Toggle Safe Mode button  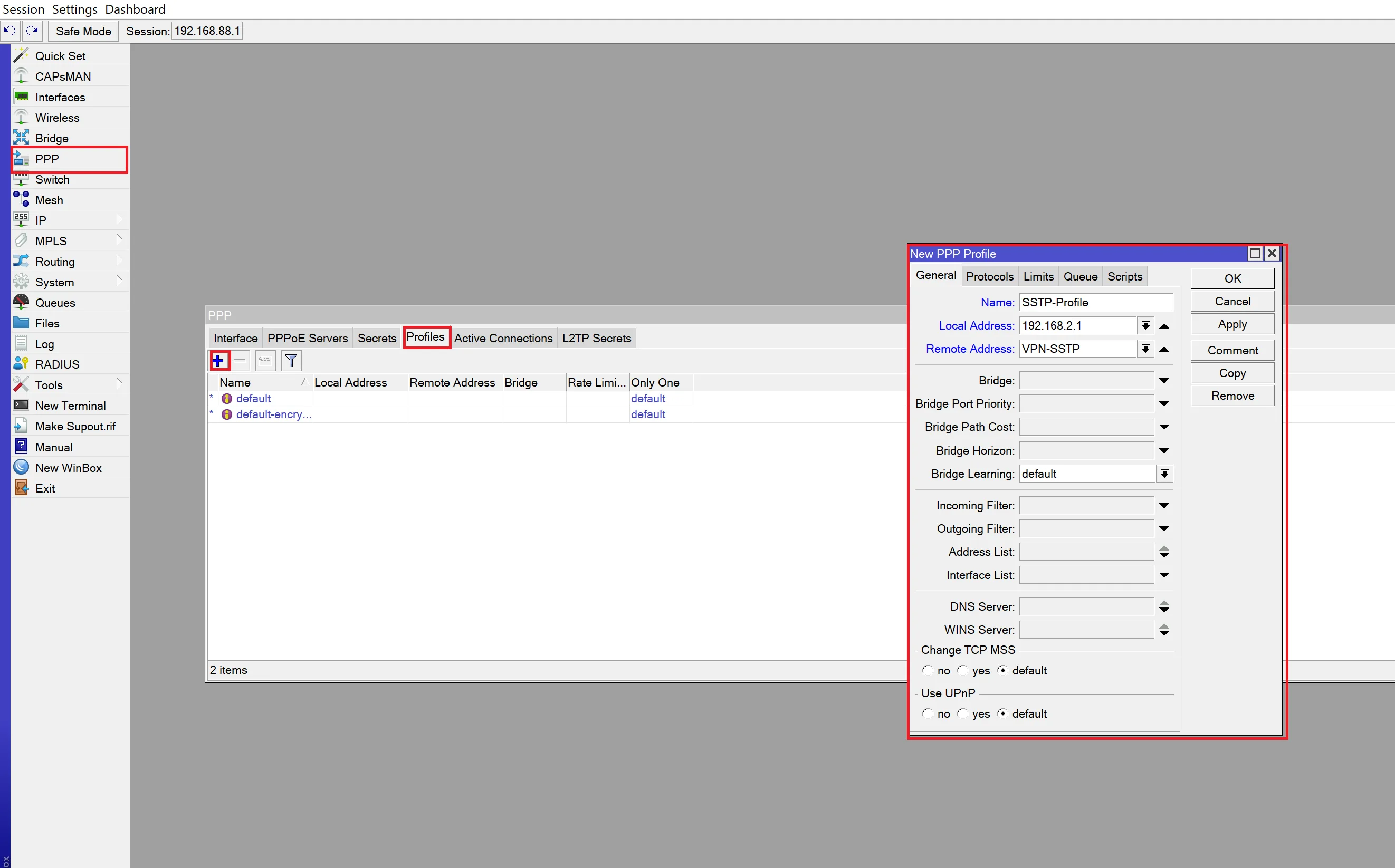(x=83, y=31)
